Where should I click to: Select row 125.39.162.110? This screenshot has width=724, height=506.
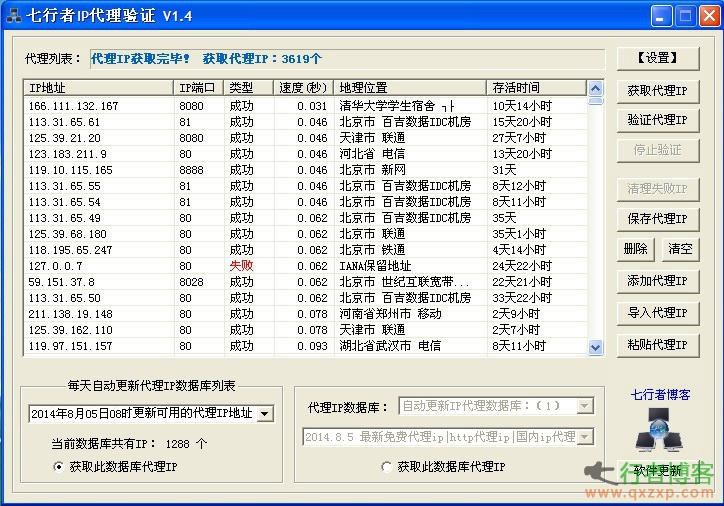tap(305, 330)
